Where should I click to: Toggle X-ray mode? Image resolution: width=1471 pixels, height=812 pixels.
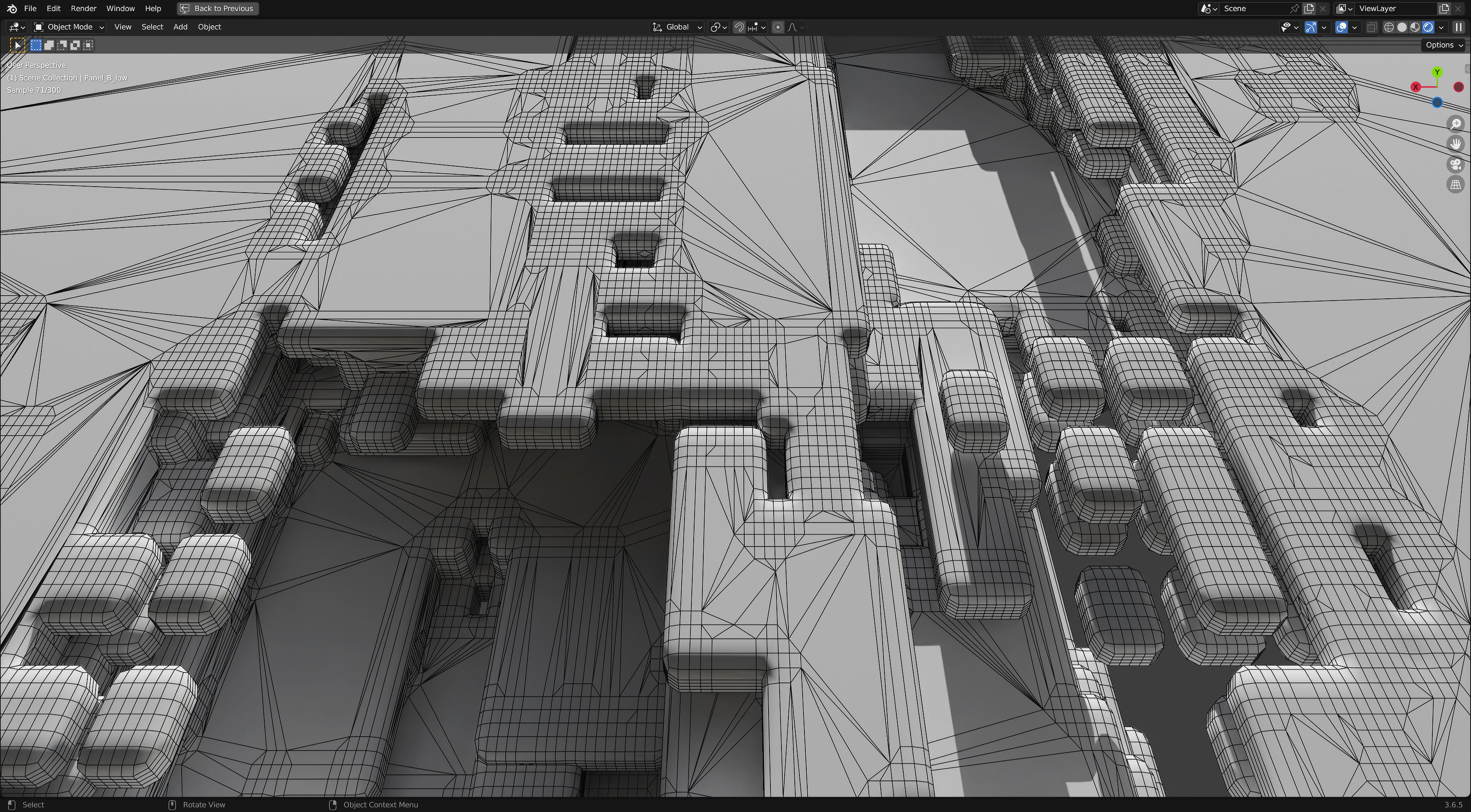click(1372, 27)
